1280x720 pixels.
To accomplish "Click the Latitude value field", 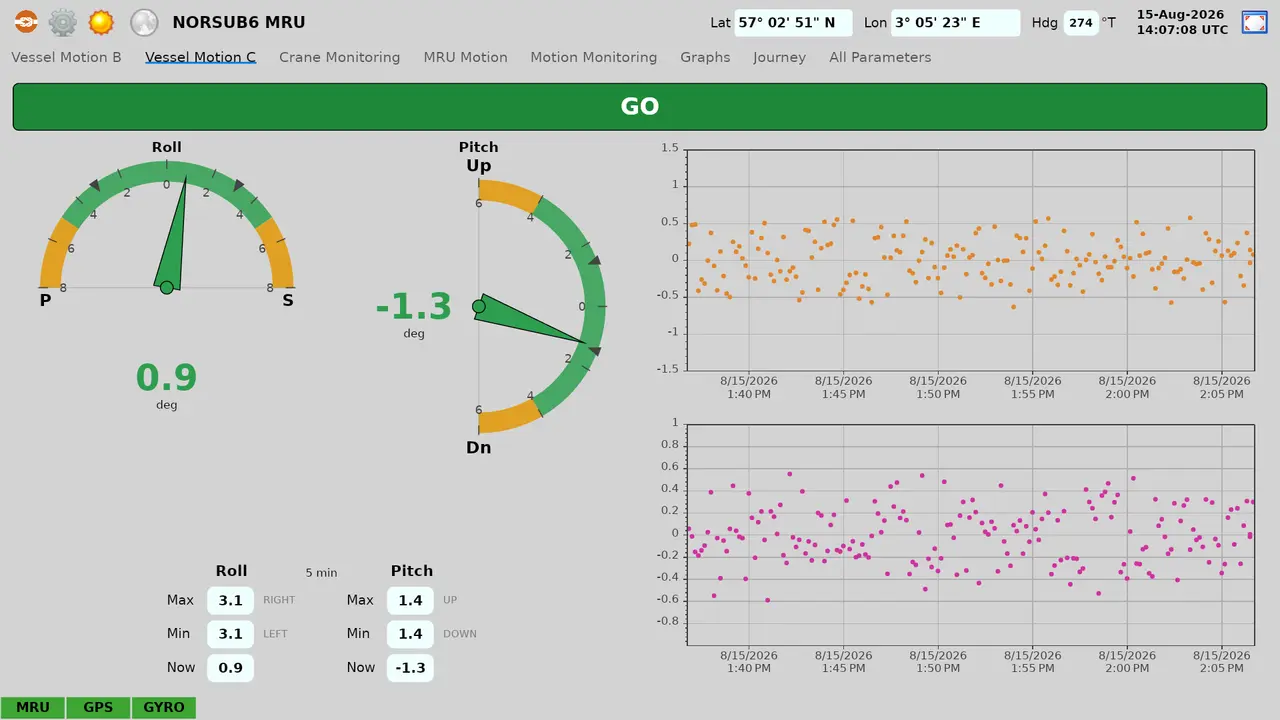I will [x=793, y=23].
